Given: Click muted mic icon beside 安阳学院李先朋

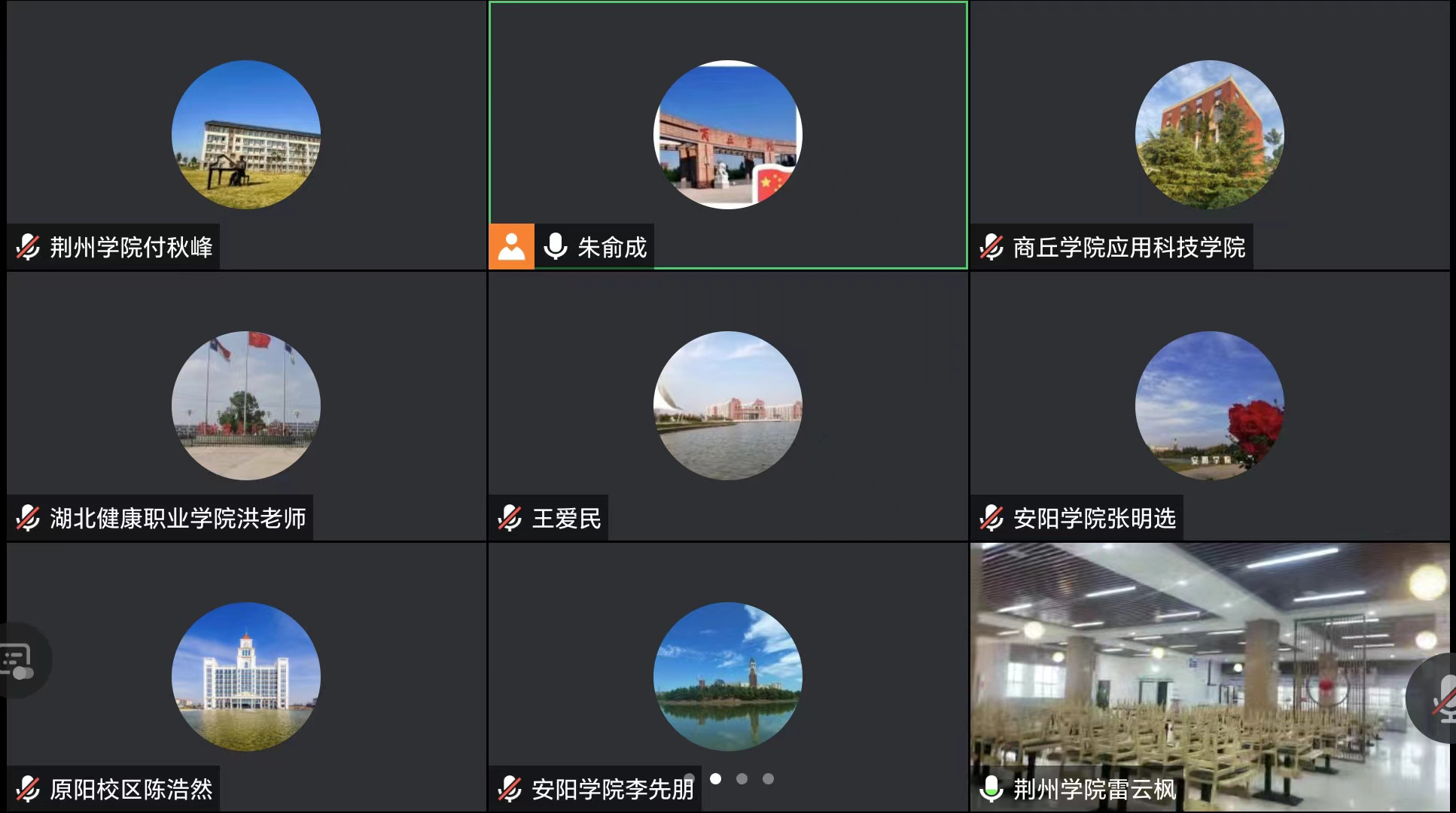Looking at the screenshot, I should click(x=510, y=789).
